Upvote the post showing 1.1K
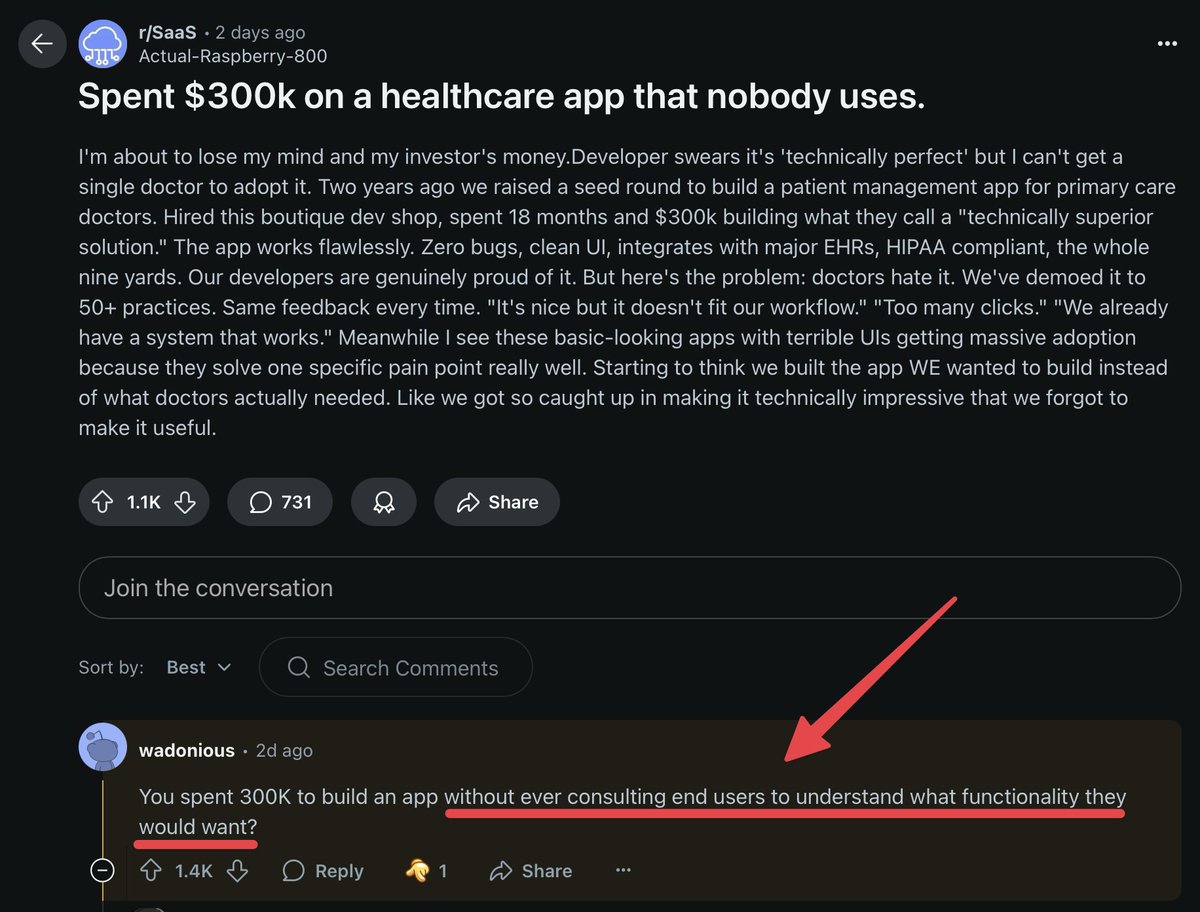1200x912 pixels. [102, 502]
